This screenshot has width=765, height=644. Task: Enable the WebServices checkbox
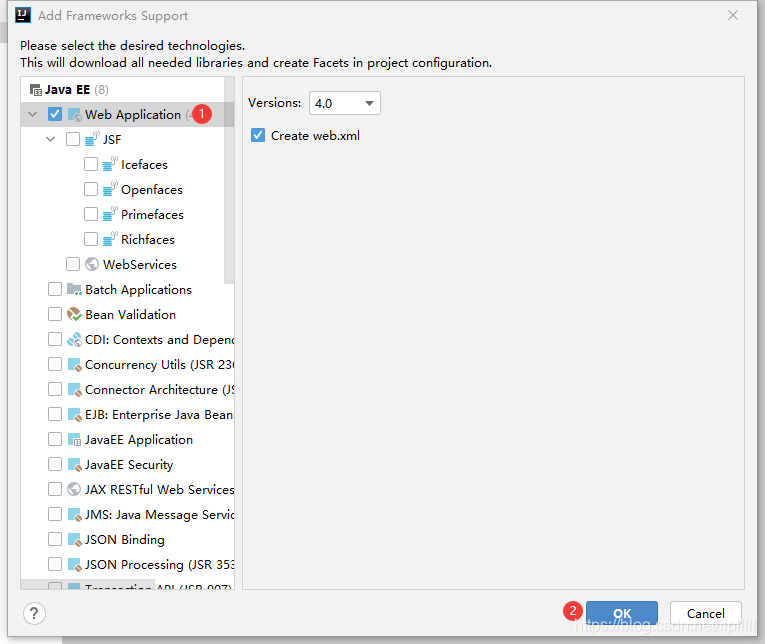[x=73, y=264]
